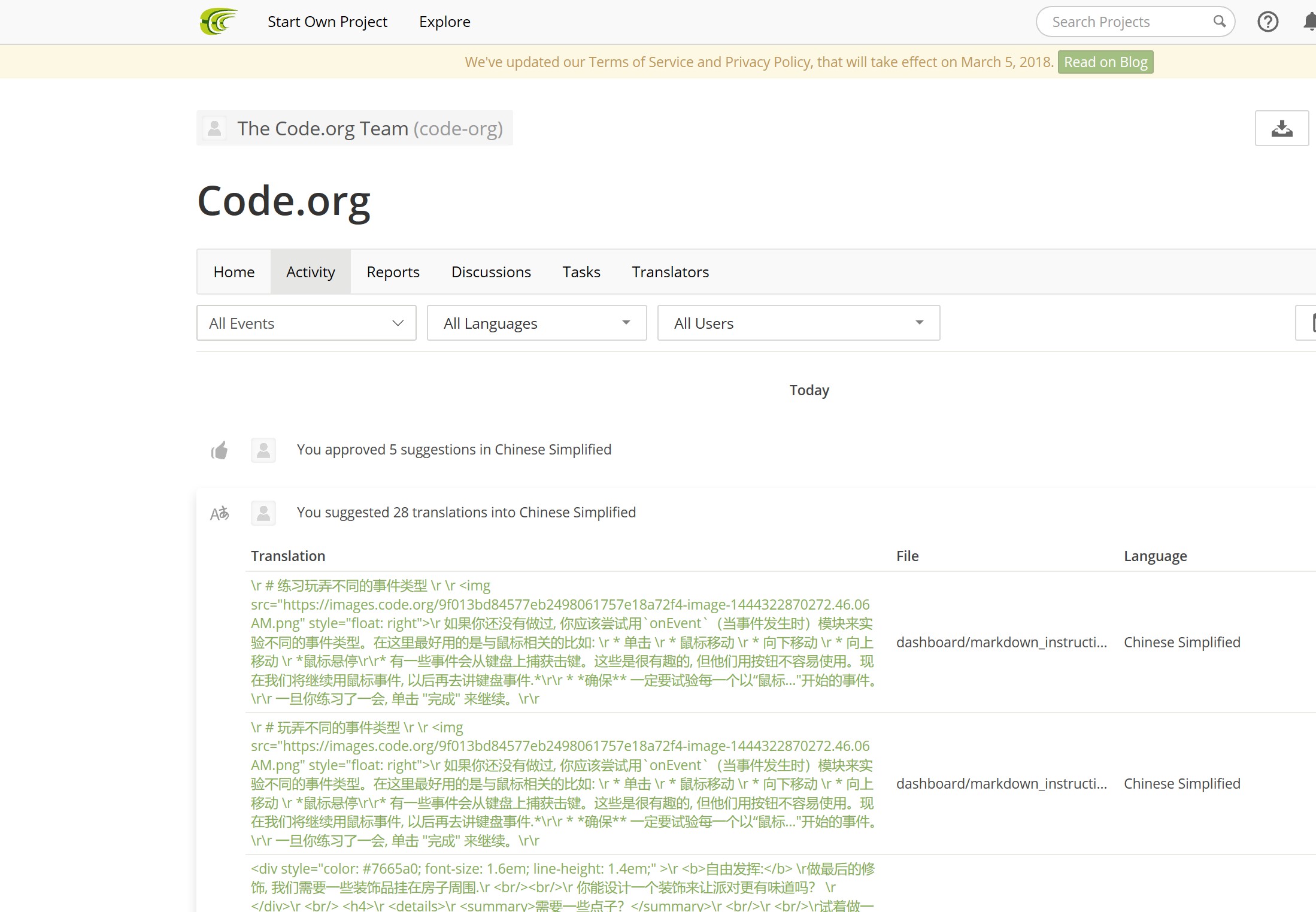Open the All Users filter dropdown
1316x912 pixels.
pyautogui.click(x=798, y=323)
